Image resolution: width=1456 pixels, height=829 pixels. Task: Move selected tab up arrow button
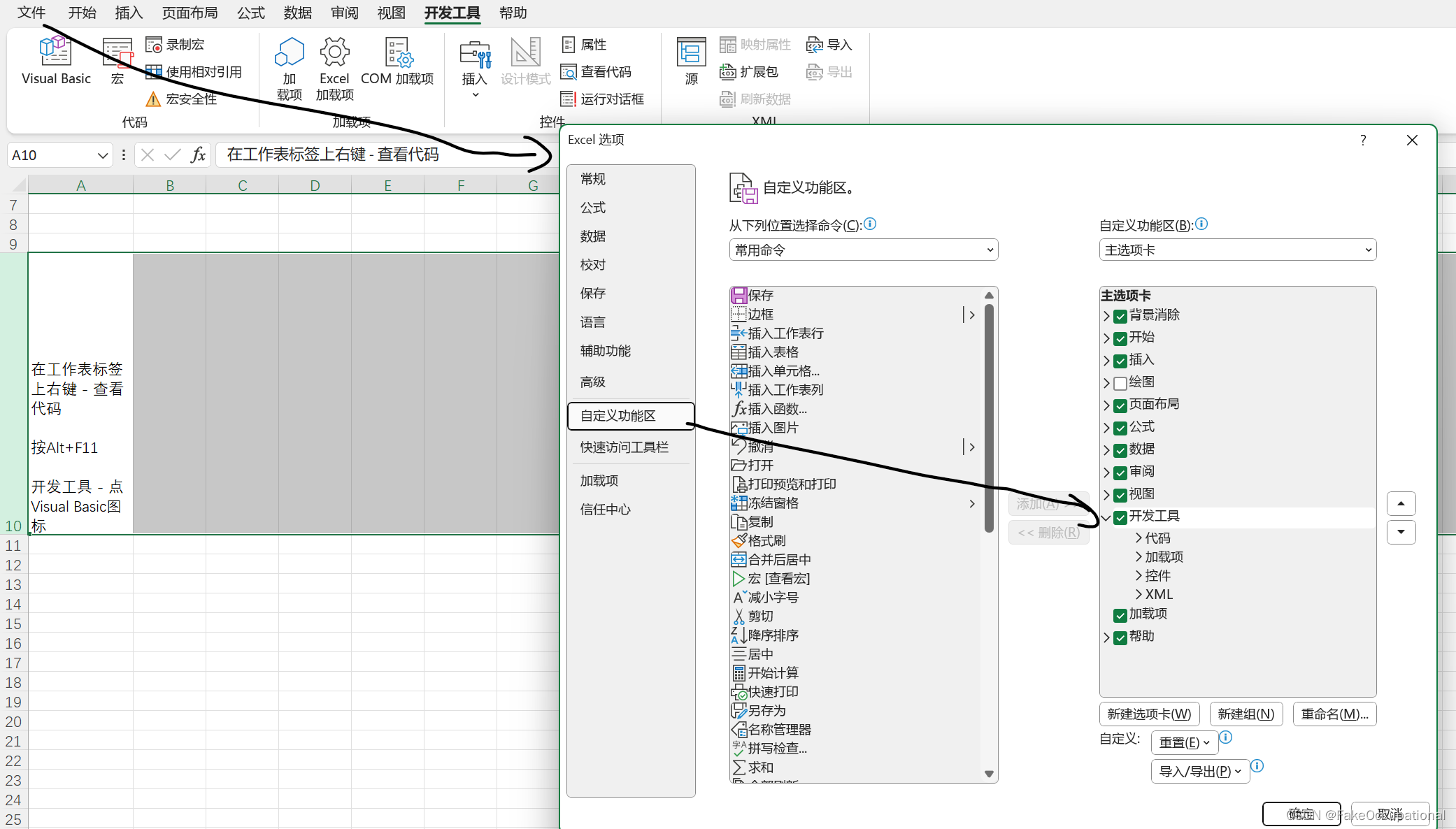[1401, 503]
